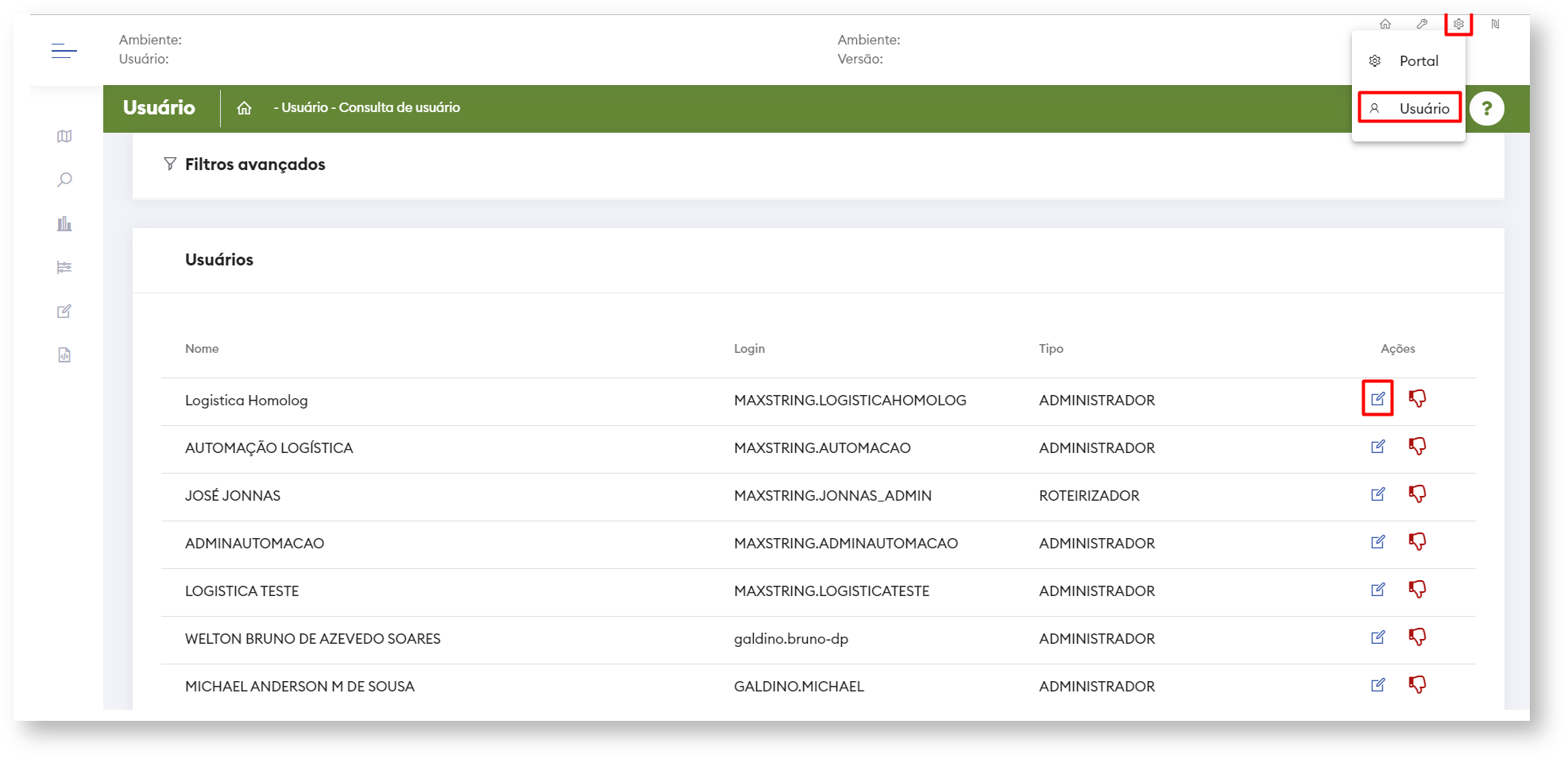This screenshot has height=759, width=1568.
Task: Click the home icon in top header
Action: pyautogui.click(x=1385, y=24)
